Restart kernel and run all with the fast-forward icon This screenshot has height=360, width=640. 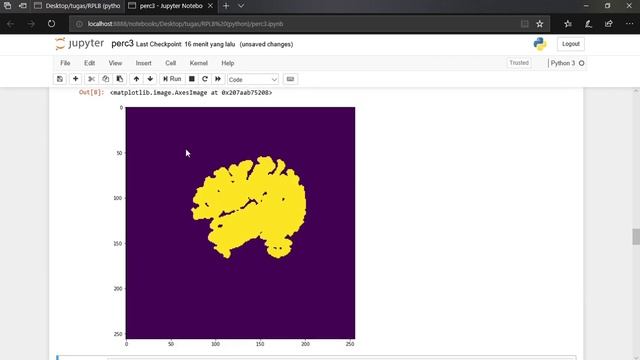[x=218, y=79]
